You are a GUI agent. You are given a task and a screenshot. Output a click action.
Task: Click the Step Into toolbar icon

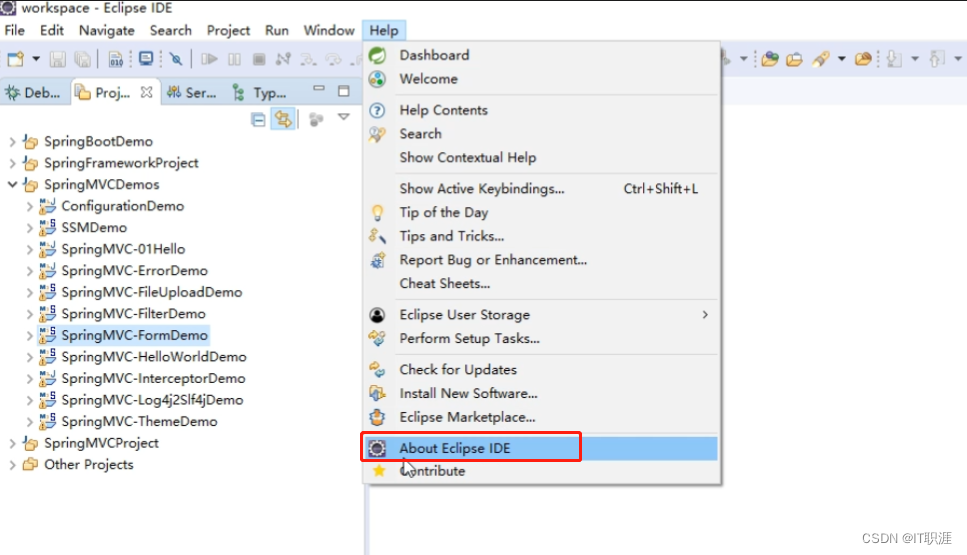(308, 59)
